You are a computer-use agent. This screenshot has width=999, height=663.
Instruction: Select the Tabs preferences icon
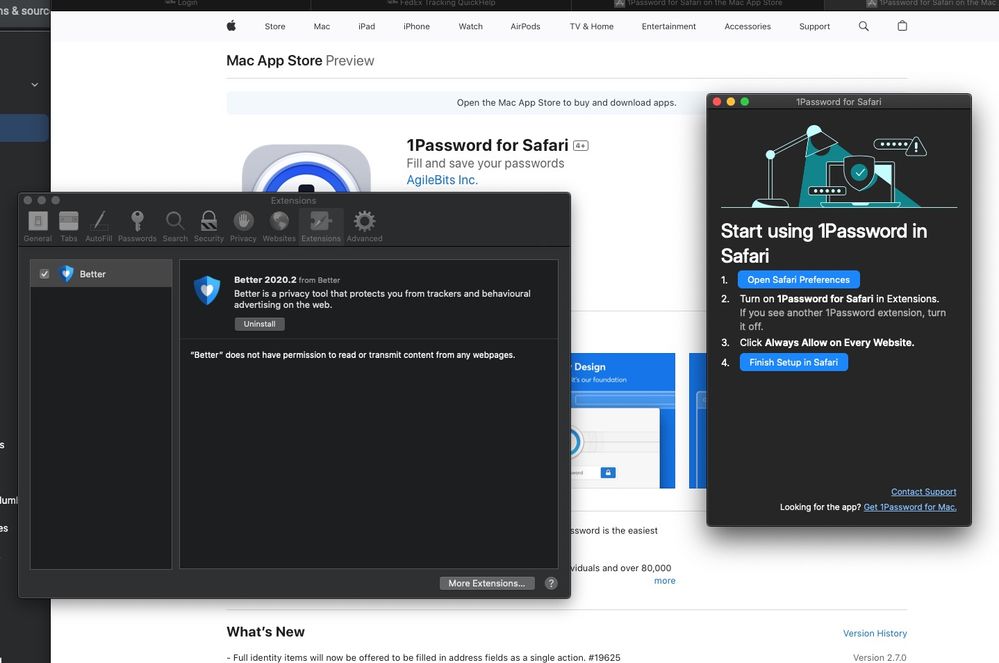tap(69, 226)
